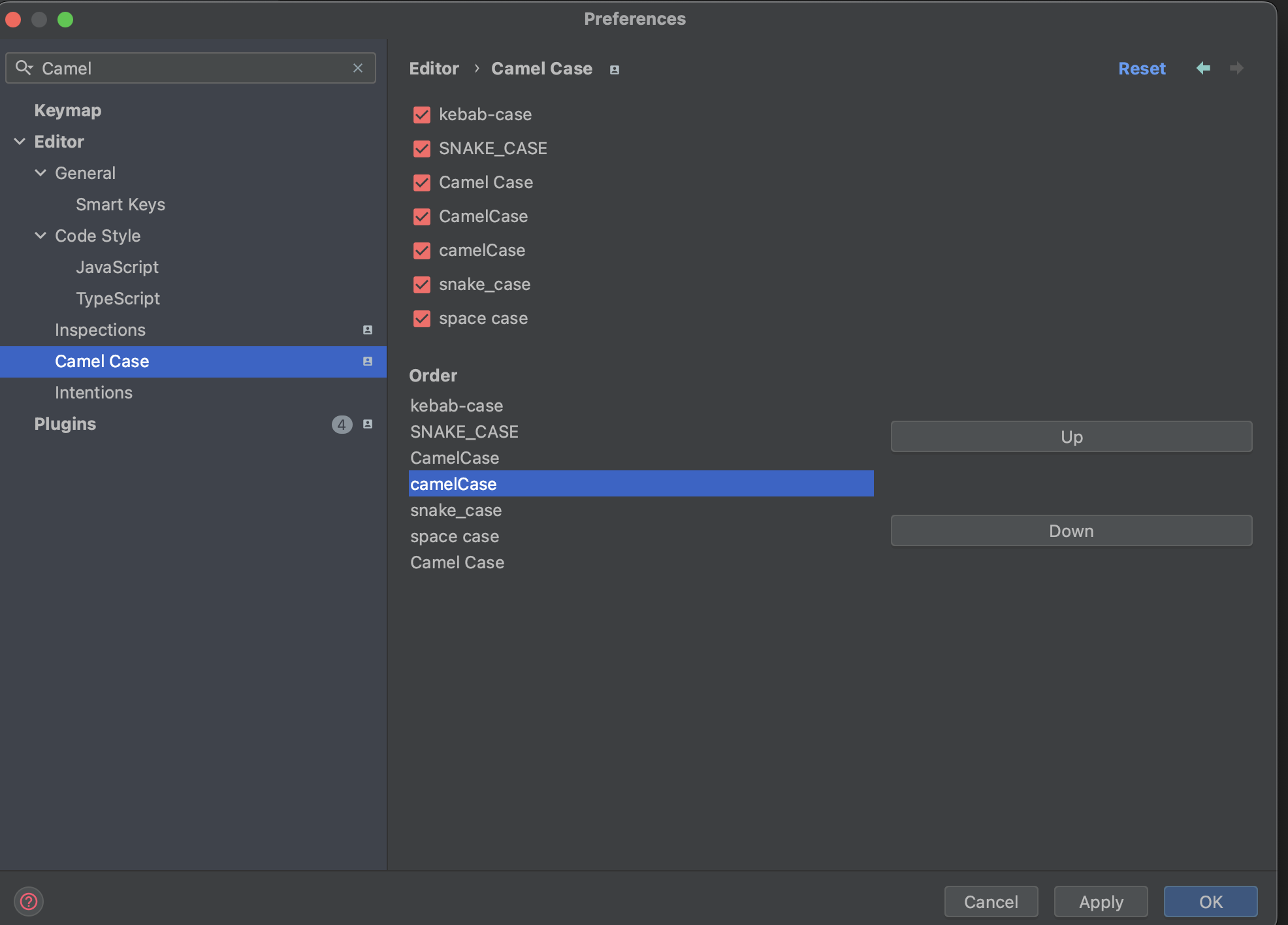Click the Apply button

pyautogui.click(x=1101, y=901)
